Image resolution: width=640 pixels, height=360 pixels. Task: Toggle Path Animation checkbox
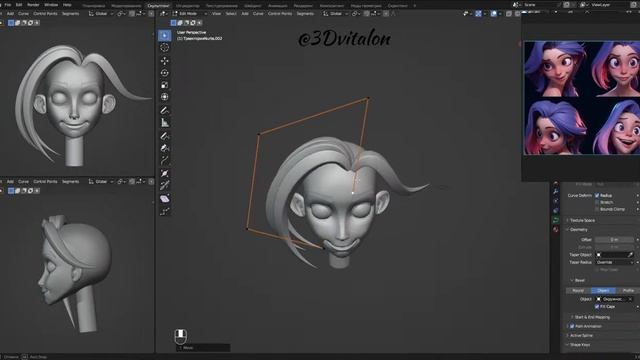pos(572,326)
